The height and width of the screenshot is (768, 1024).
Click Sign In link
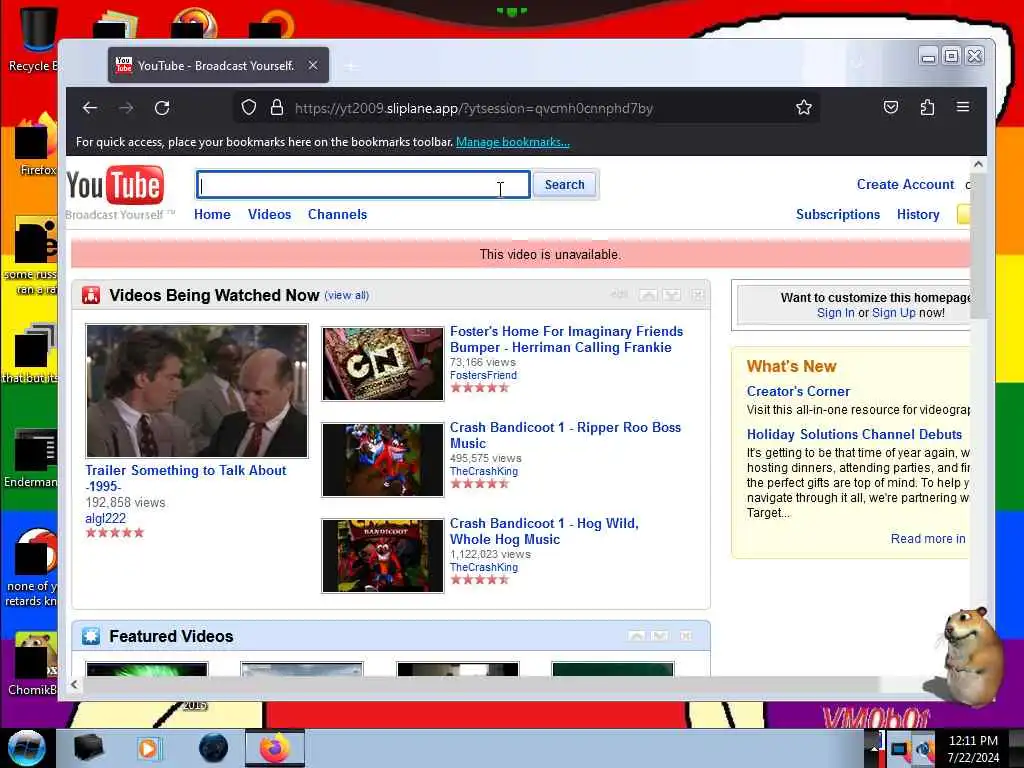coord(835,313)
